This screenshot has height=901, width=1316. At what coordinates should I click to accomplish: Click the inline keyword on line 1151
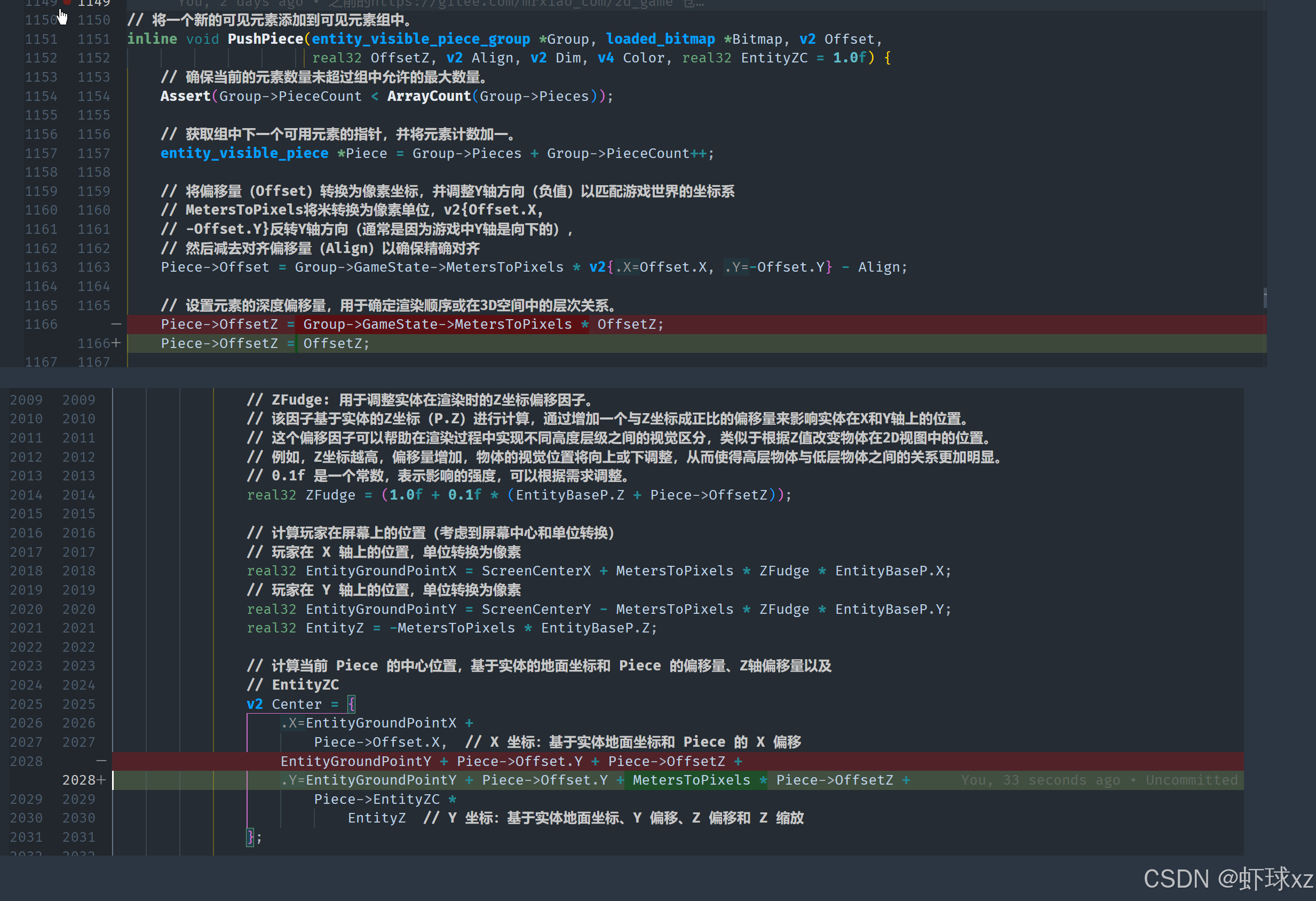[152, 39]
